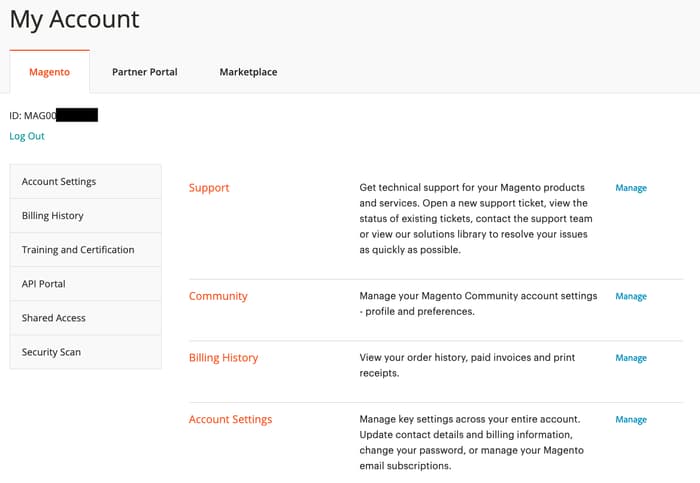Select API Portal in sidebar

coord(44,284)
